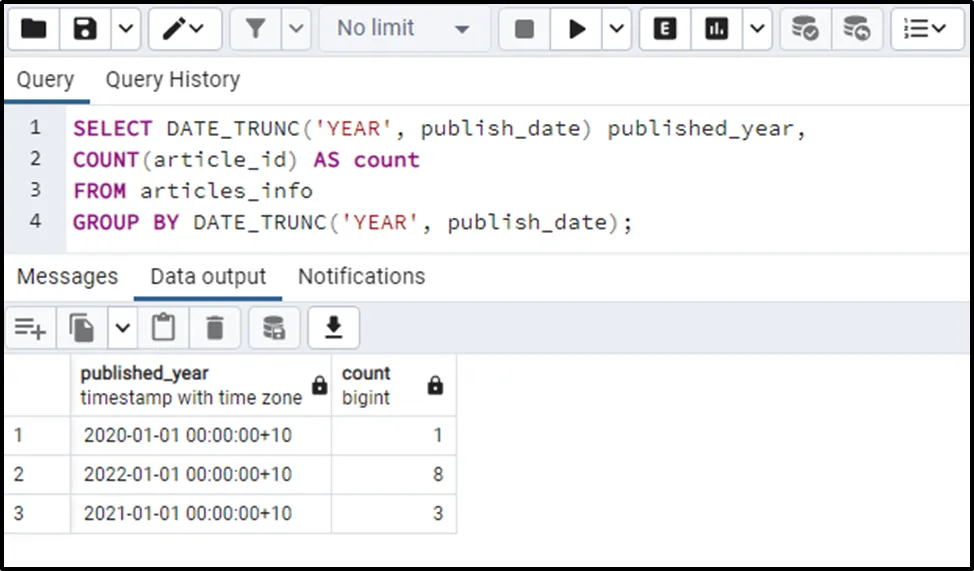
Task: Click the Save data changes icon
Action: (x=273, y=327)
